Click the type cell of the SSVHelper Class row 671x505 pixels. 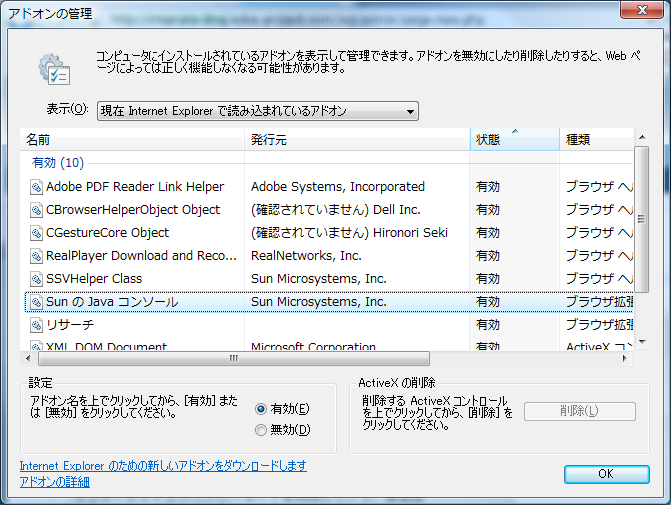pos(599,279)
